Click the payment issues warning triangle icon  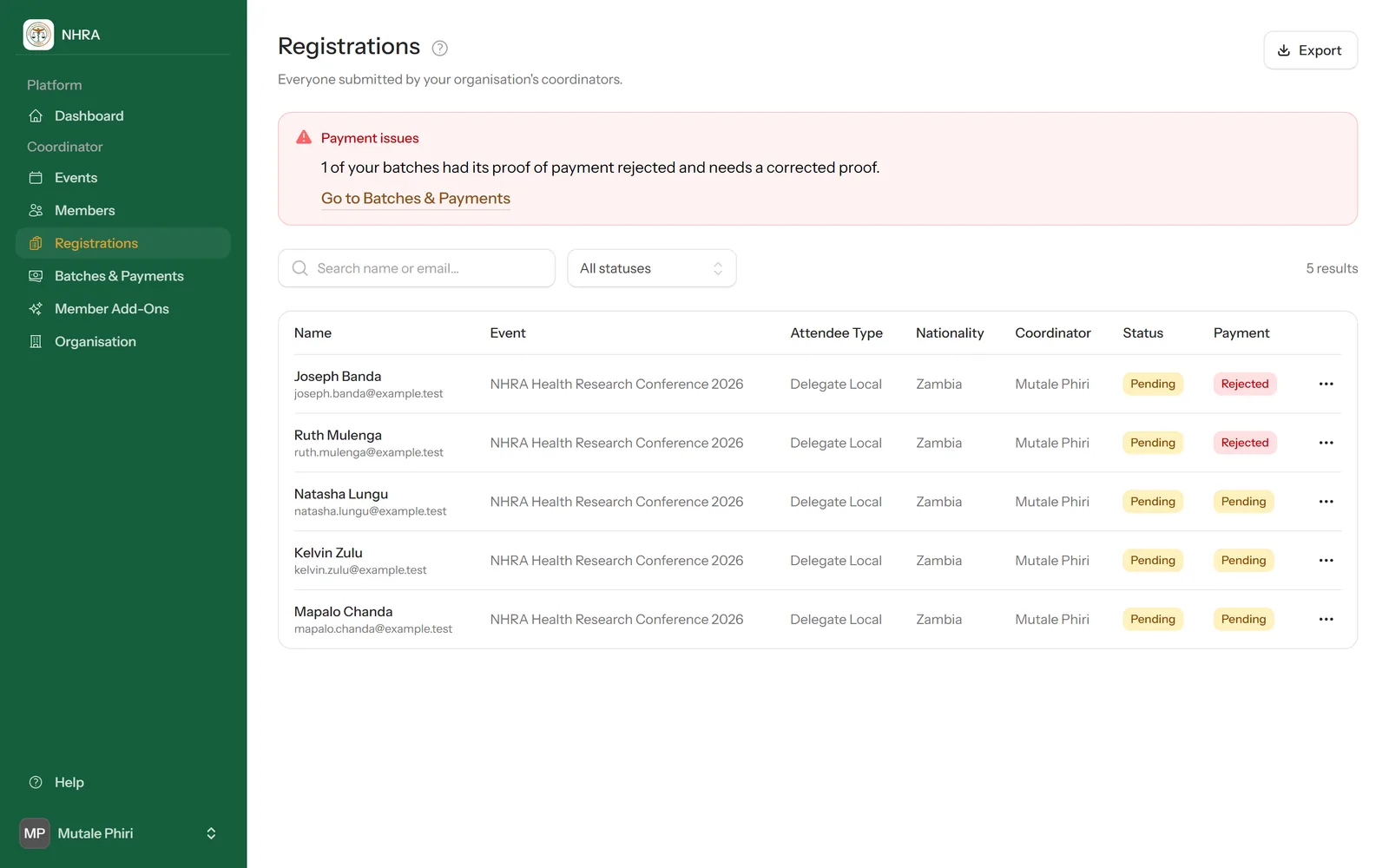304,137
